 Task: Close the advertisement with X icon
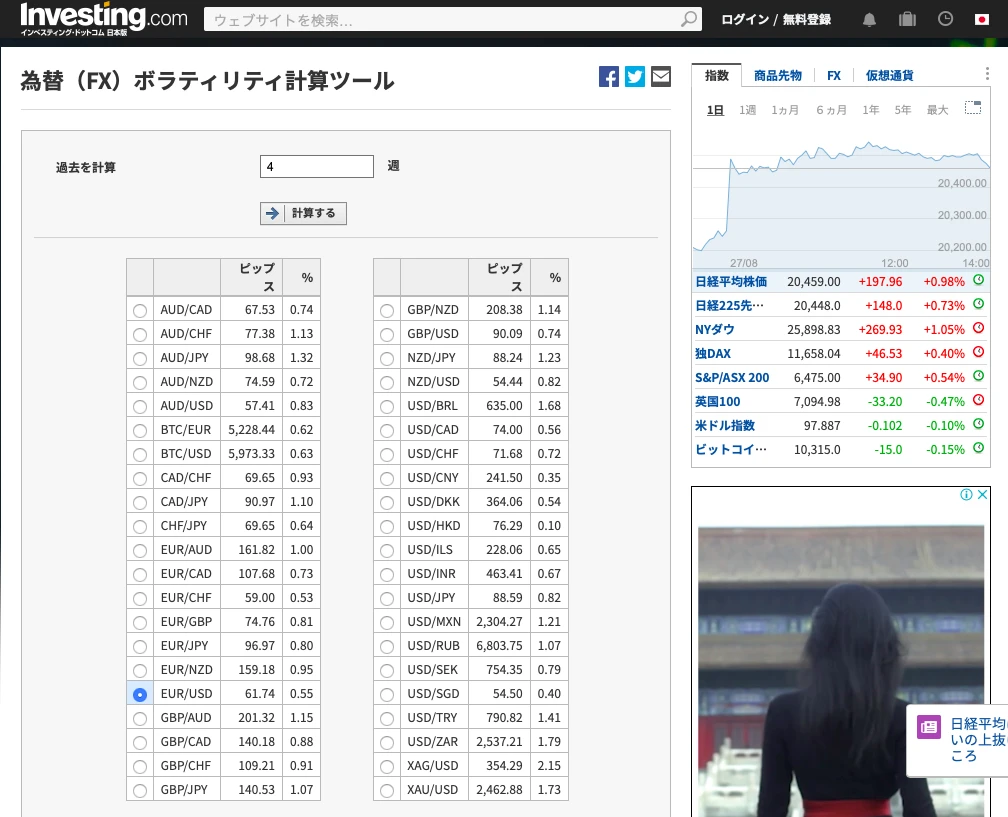coord(982,495)
